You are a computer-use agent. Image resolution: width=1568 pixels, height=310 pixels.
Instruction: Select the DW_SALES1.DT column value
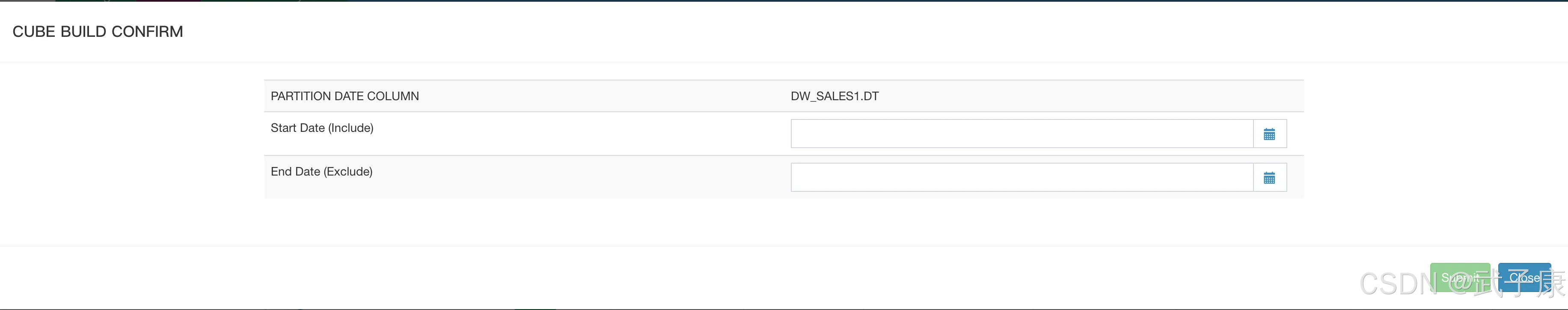tap(834, 96)
